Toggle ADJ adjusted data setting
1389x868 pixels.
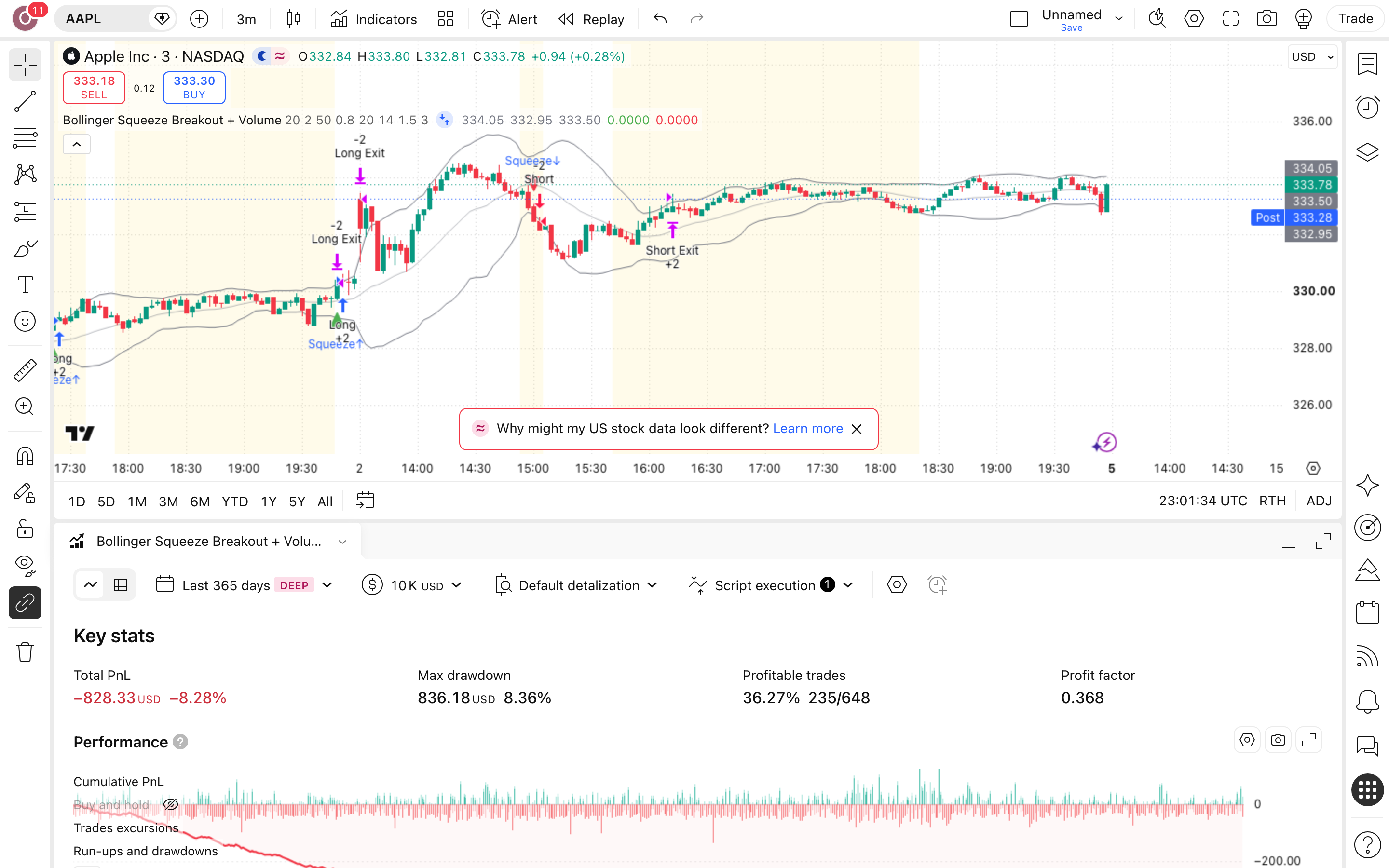1319,501
